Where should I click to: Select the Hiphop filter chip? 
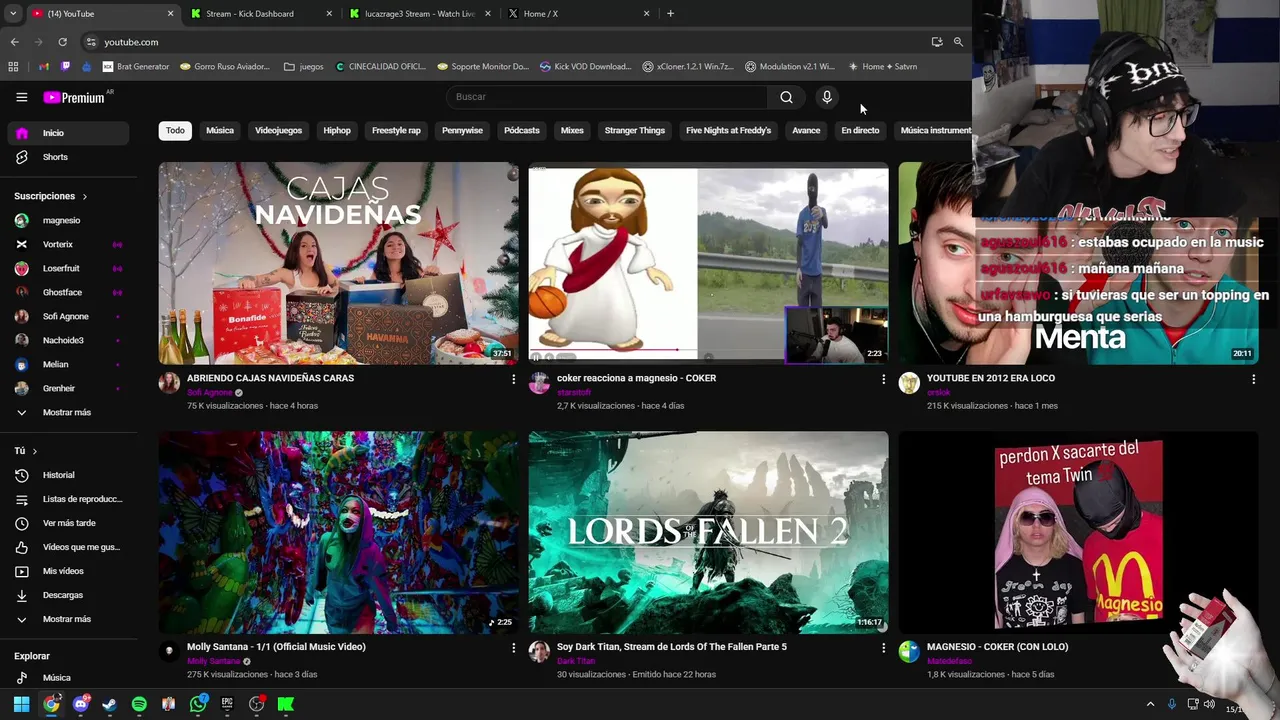click(337, 130)
